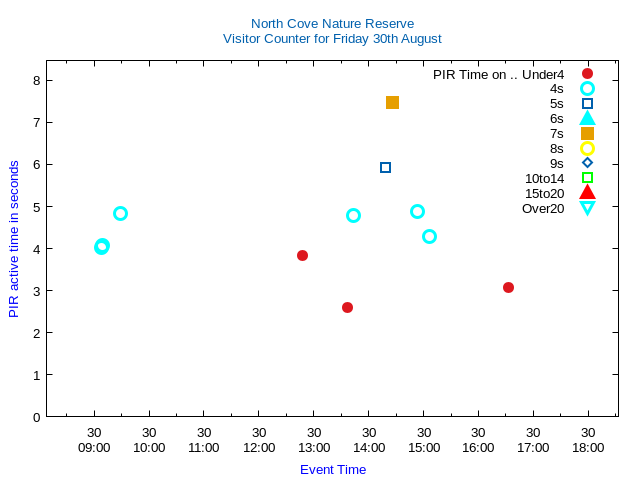Select the 6s cyan triangle legend marker

pyautogui.click(x=587, y=119)
